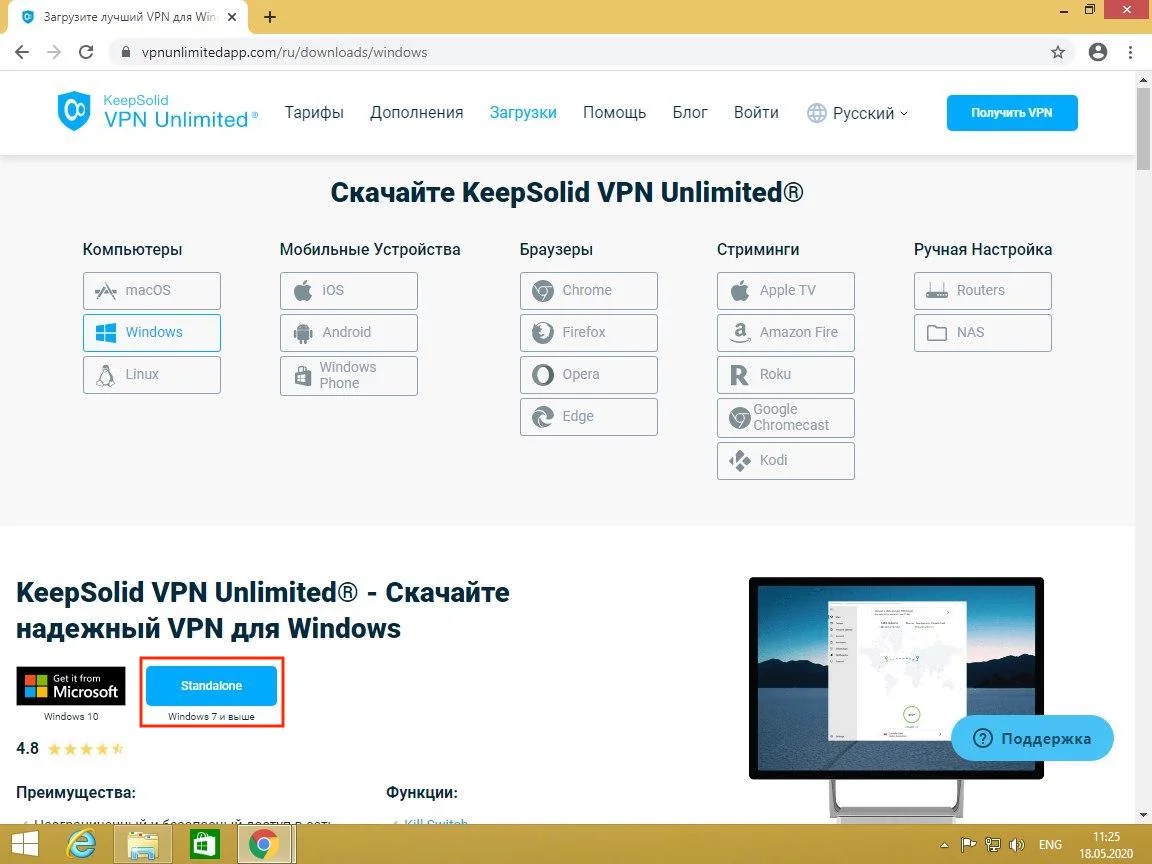Viewport: 1152px width, 864px height.
Task: Open the Chrome profile account menu
Action: coord(1098,52)
